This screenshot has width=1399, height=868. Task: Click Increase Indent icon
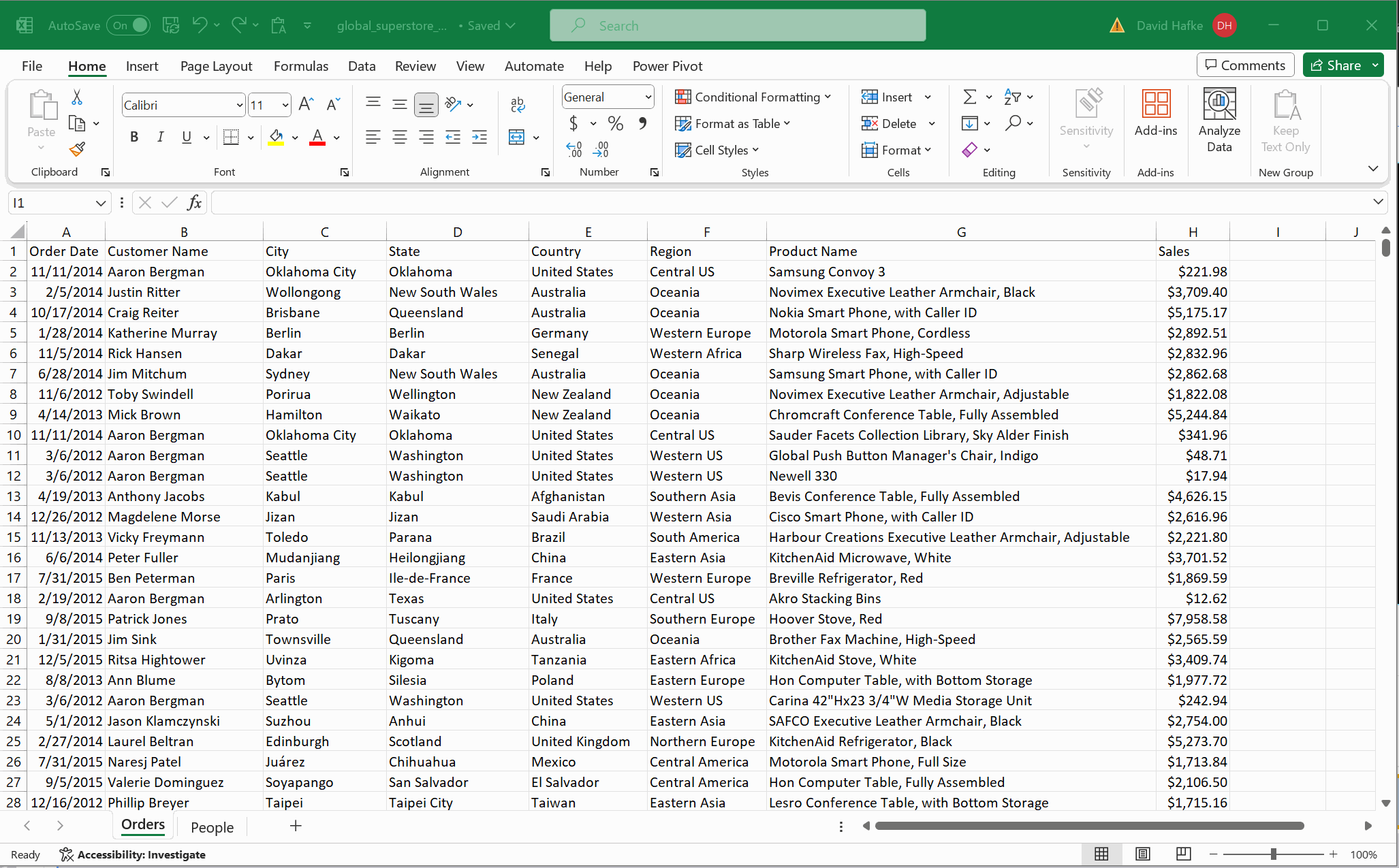(480, 137)
